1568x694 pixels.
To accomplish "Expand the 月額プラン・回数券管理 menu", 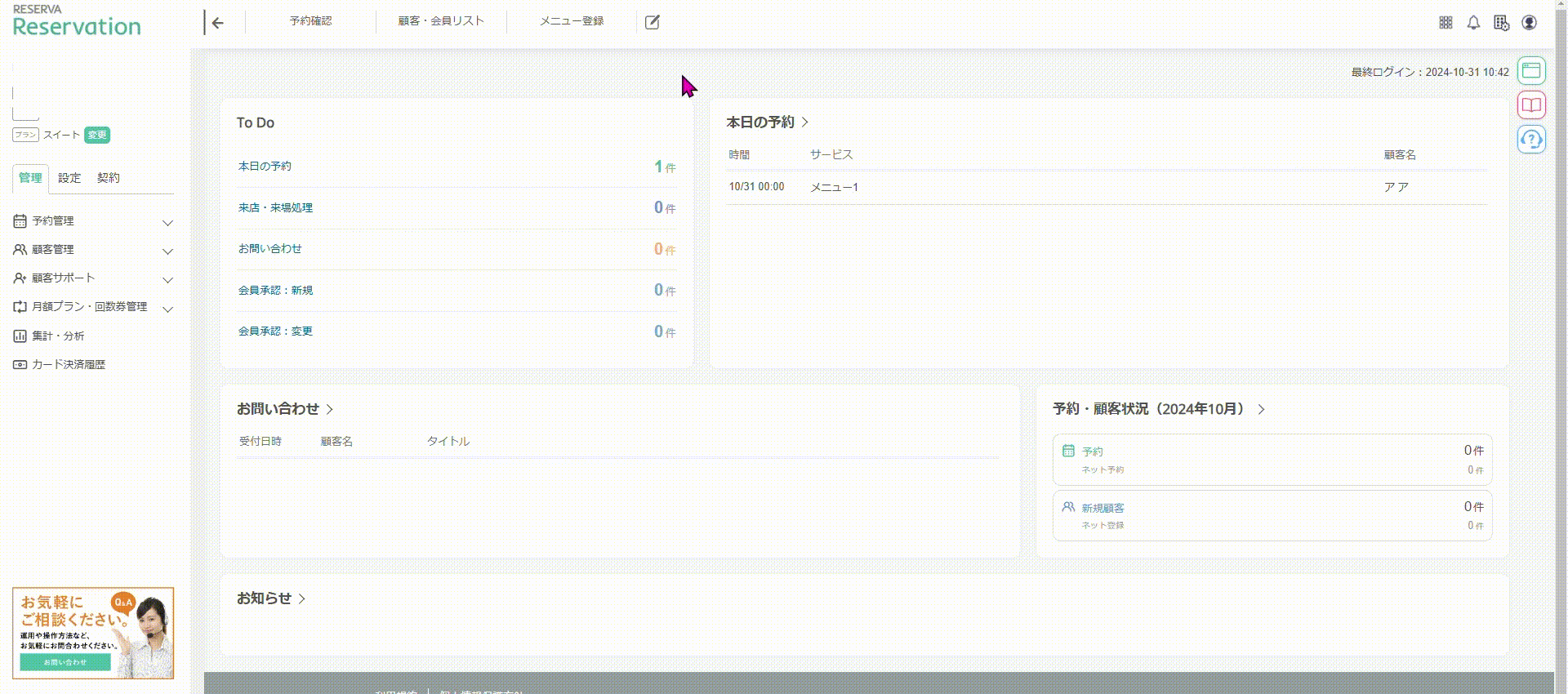I will tap(93, 307).
